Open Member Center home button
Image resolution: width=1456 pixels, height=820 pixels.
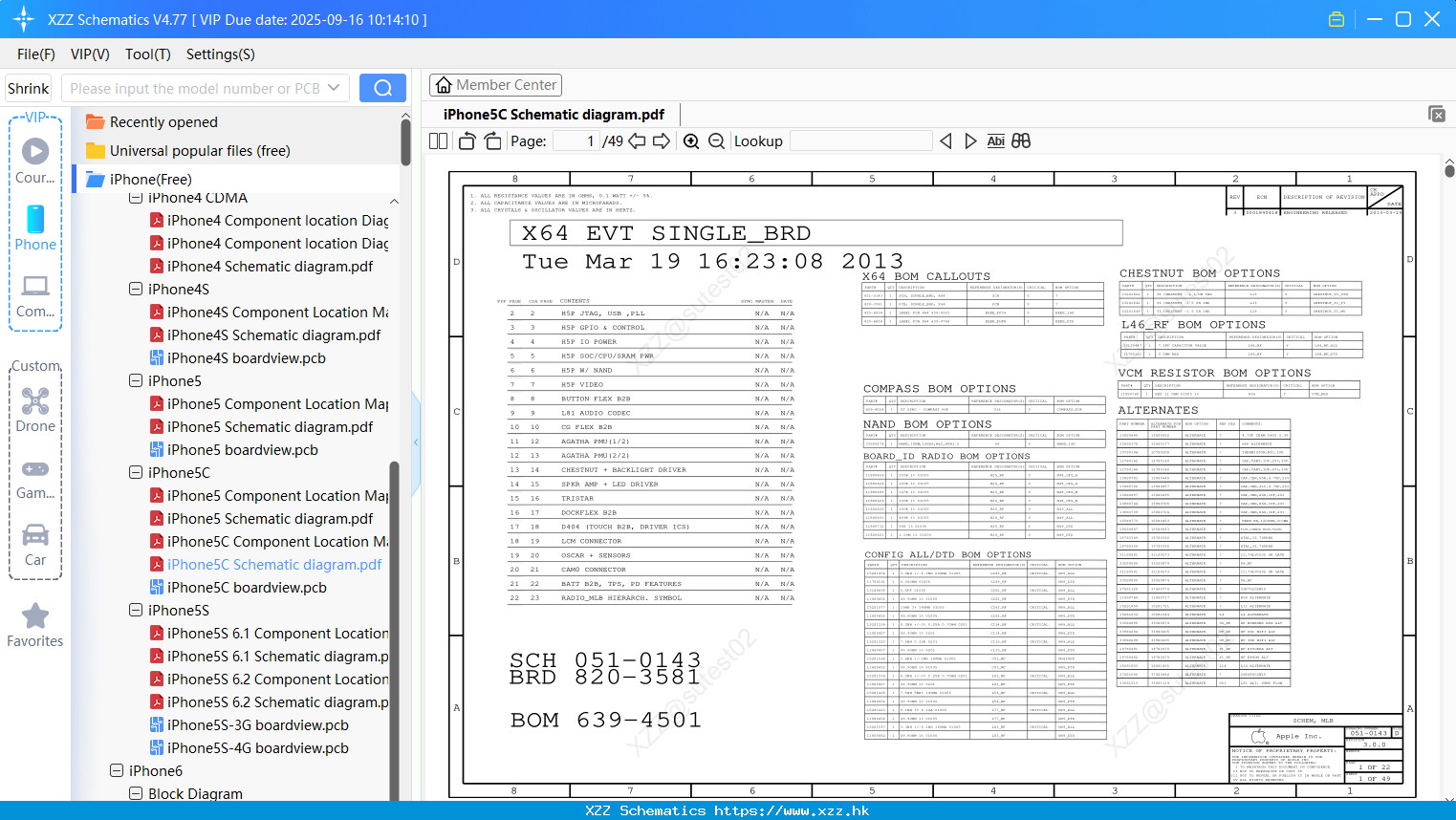(x=495, y=85)
